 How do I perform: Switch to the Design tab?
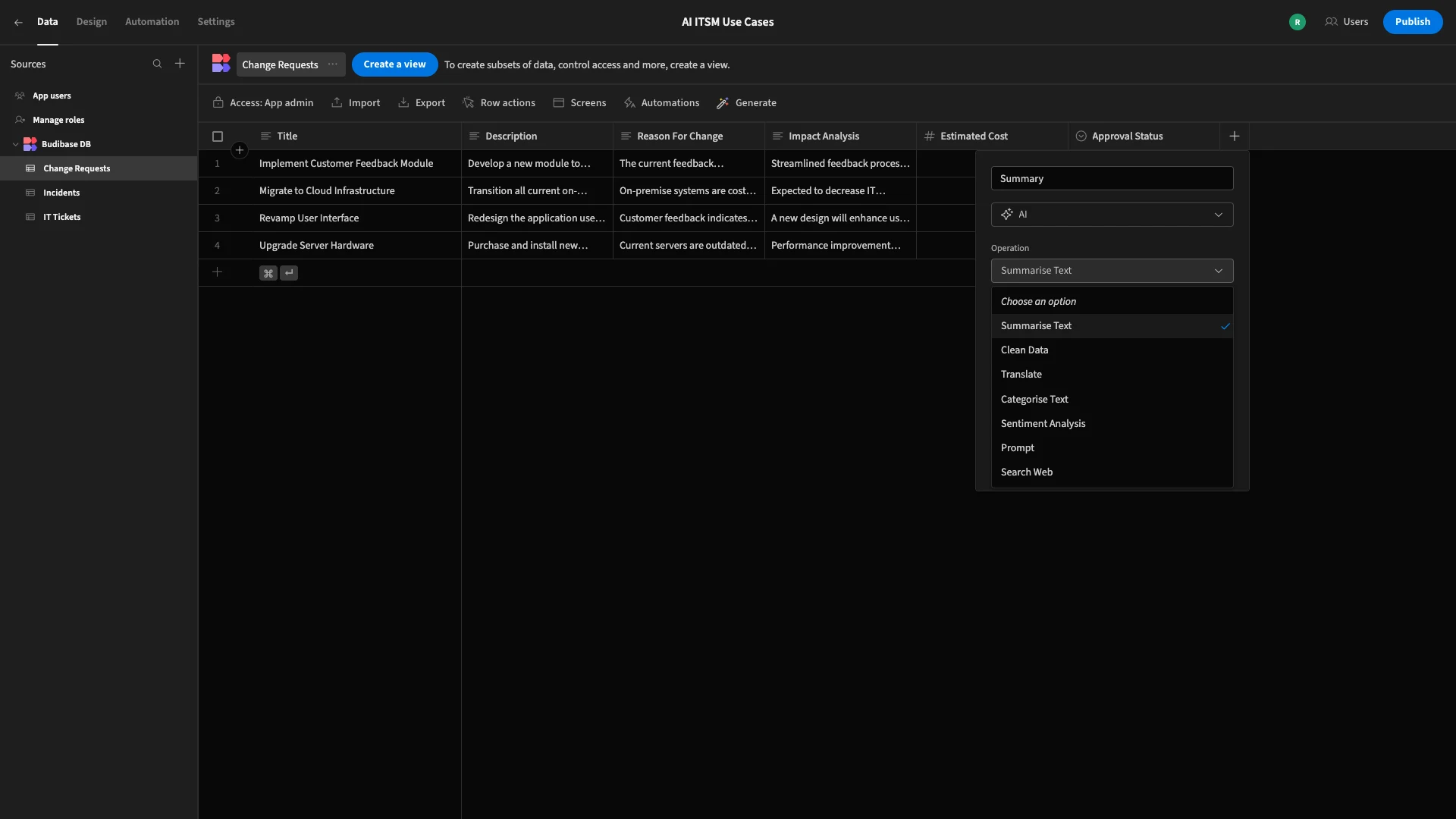tap(92, 22)
